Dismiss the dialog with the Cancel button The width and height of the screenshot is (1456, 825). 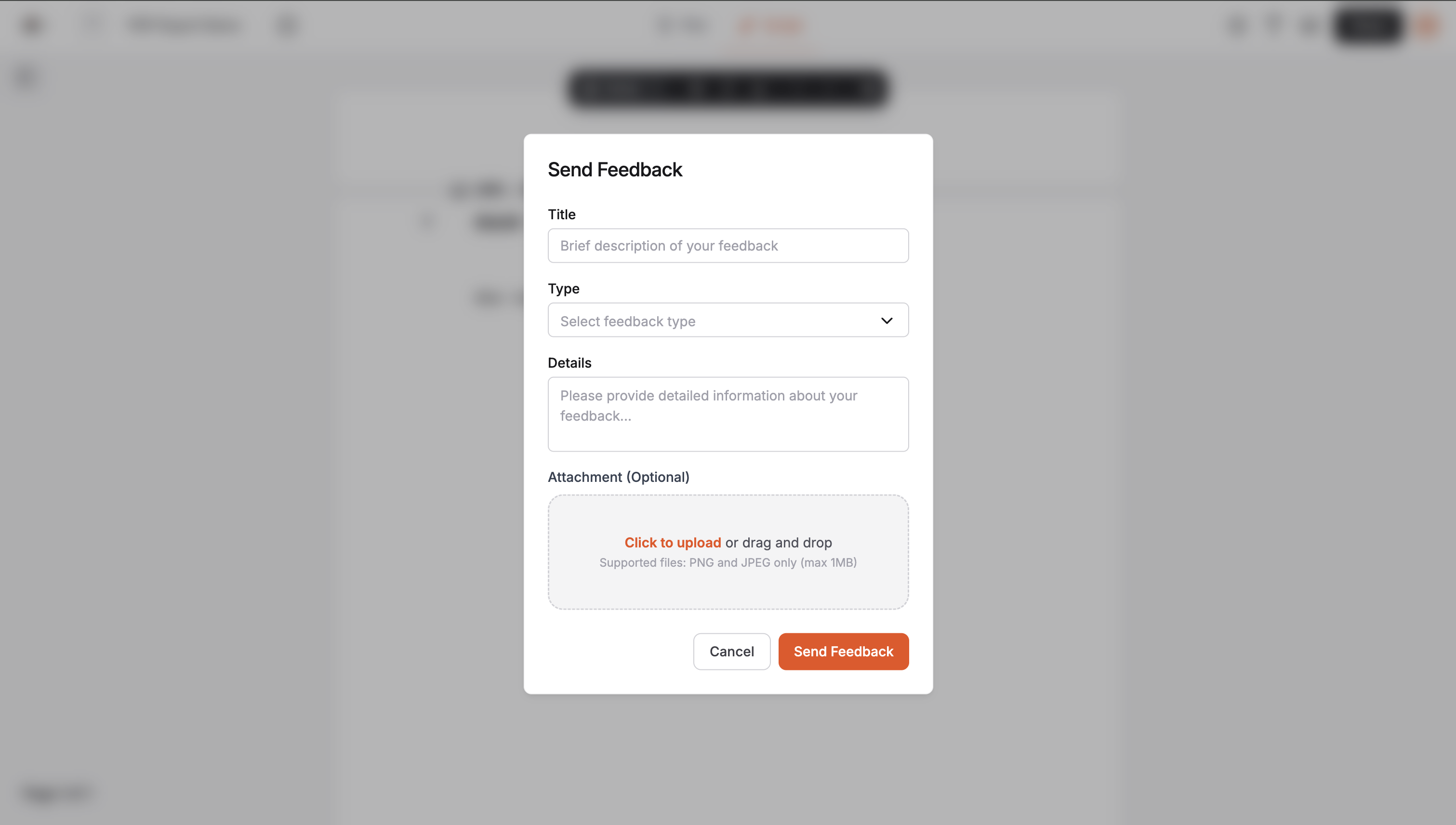pyautogui.click(x=731, y=651)
